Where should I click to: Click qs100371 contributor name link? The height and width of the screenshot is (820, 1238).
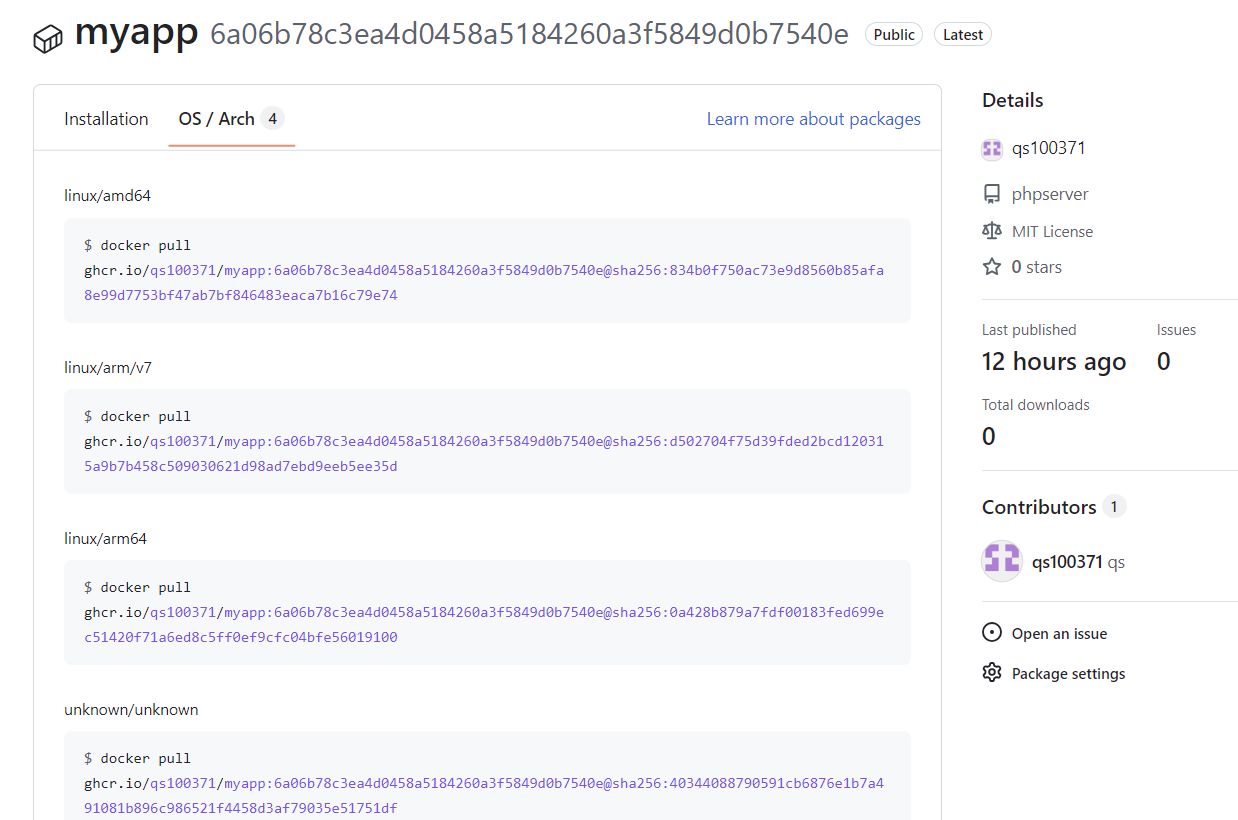(x=1067, y=562)
